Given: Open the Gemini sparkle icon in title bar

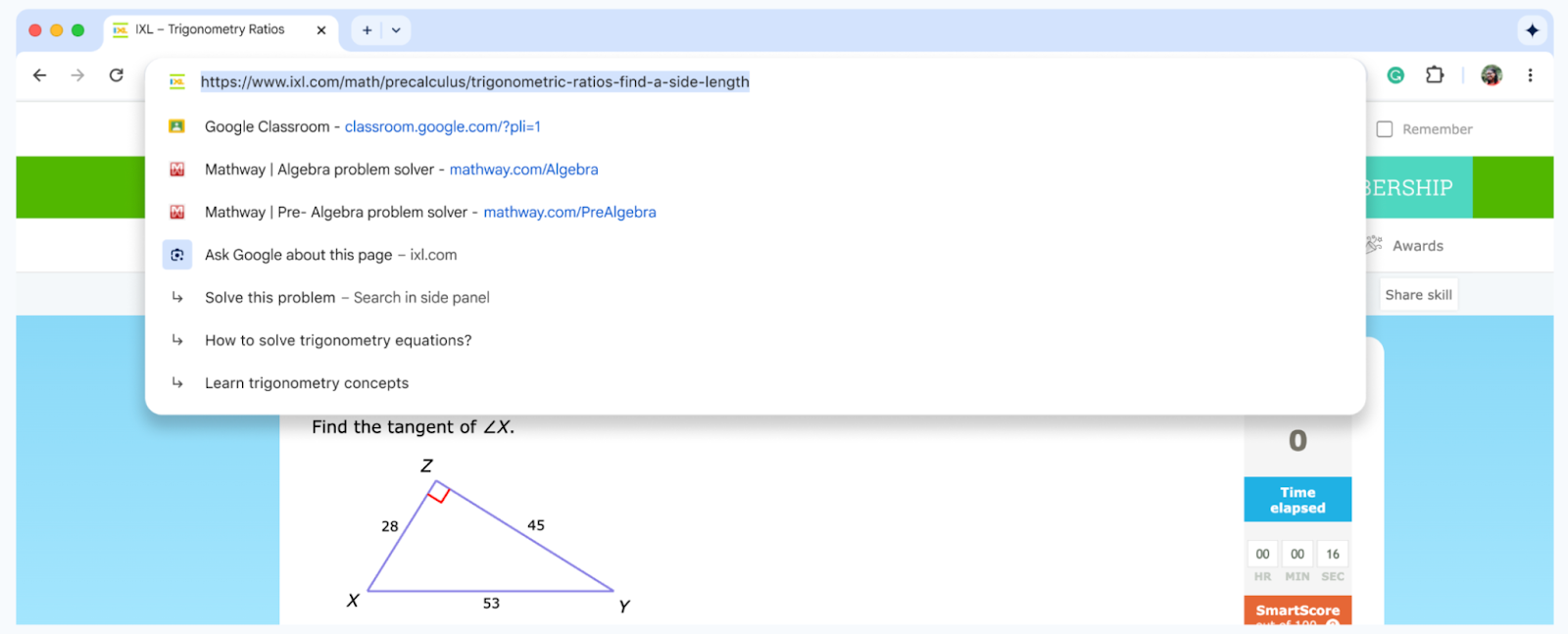Looking at the screenshot, I should [1532, 30].
